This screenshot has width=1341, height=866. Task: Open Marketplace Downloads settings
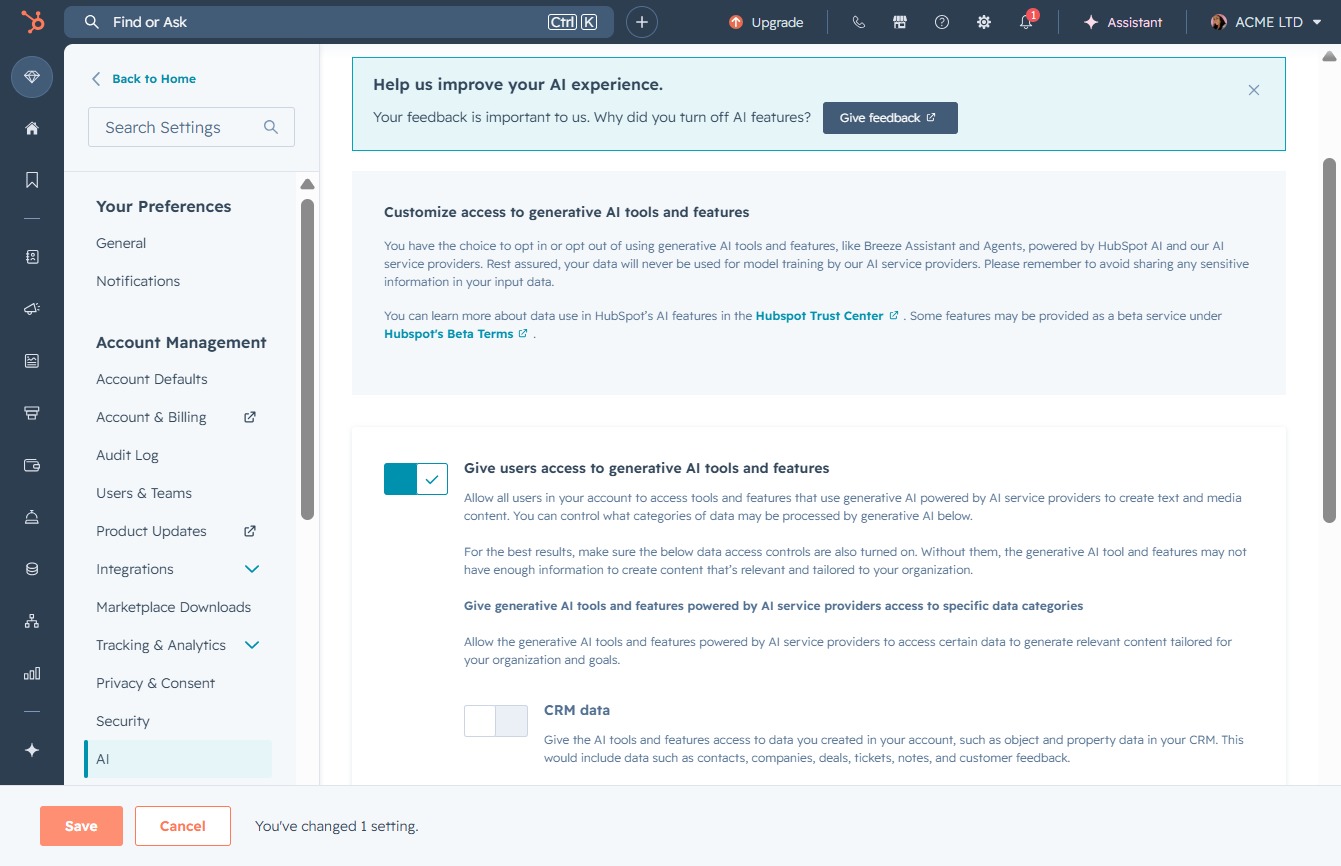(174, 607)
